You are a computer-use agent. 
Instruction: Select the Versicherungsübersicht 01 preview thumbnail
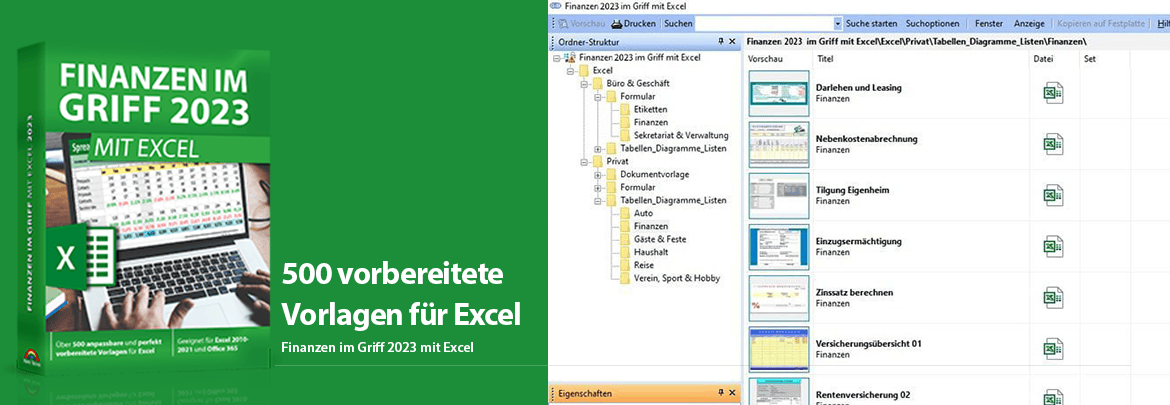pyautogui.click(x=778, y=349)
